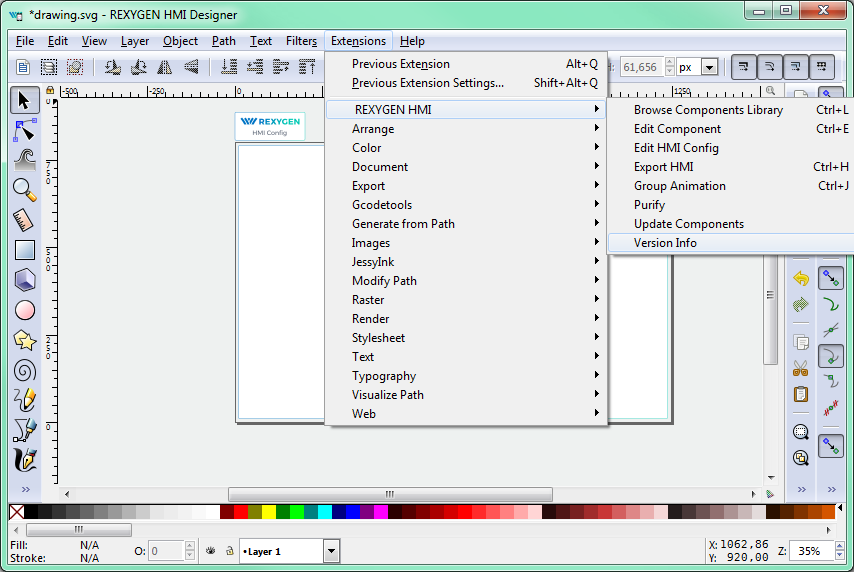Choose Previous Extension Settings entry
Viewport: 854px width, 572px height.
pos(466,83)
